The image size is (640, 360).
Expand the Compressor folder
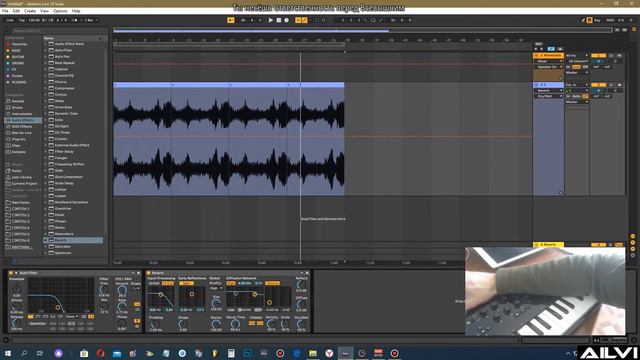coord(46,88)
